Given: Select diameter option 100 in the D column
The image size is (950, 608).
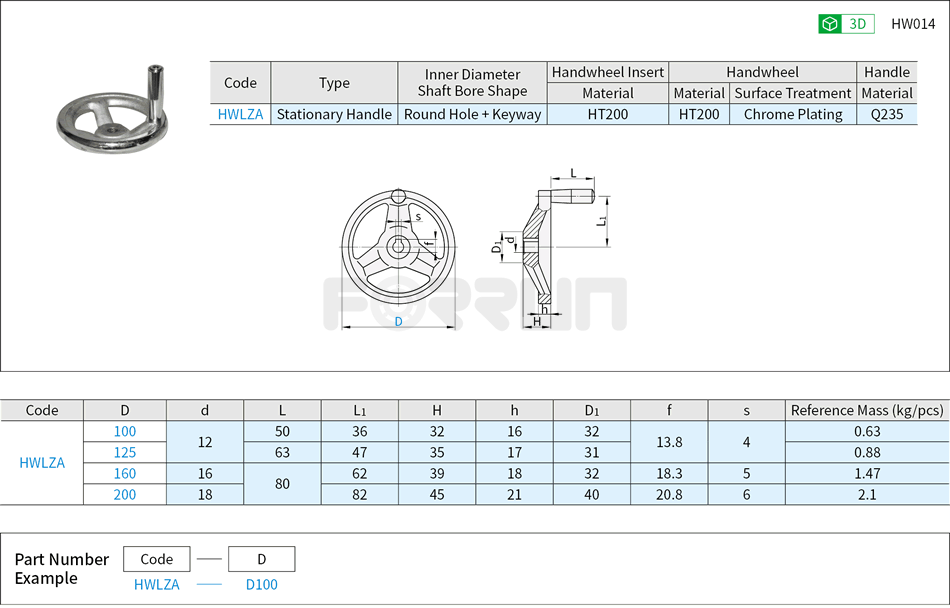Looking at the screenshot, I should tap(125, 431).
